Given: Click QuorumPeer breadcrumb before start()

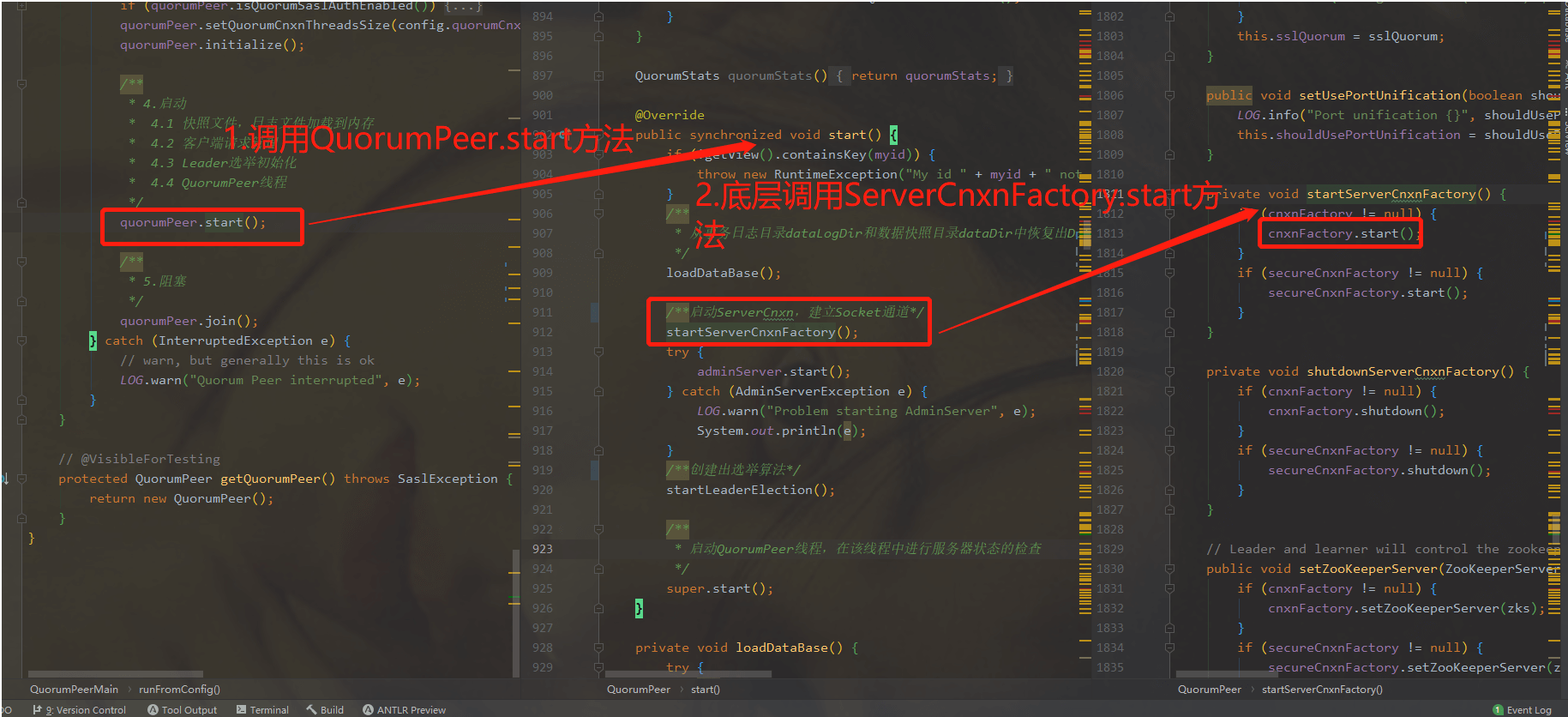Looking at the screenshot, I should (639, 690).
